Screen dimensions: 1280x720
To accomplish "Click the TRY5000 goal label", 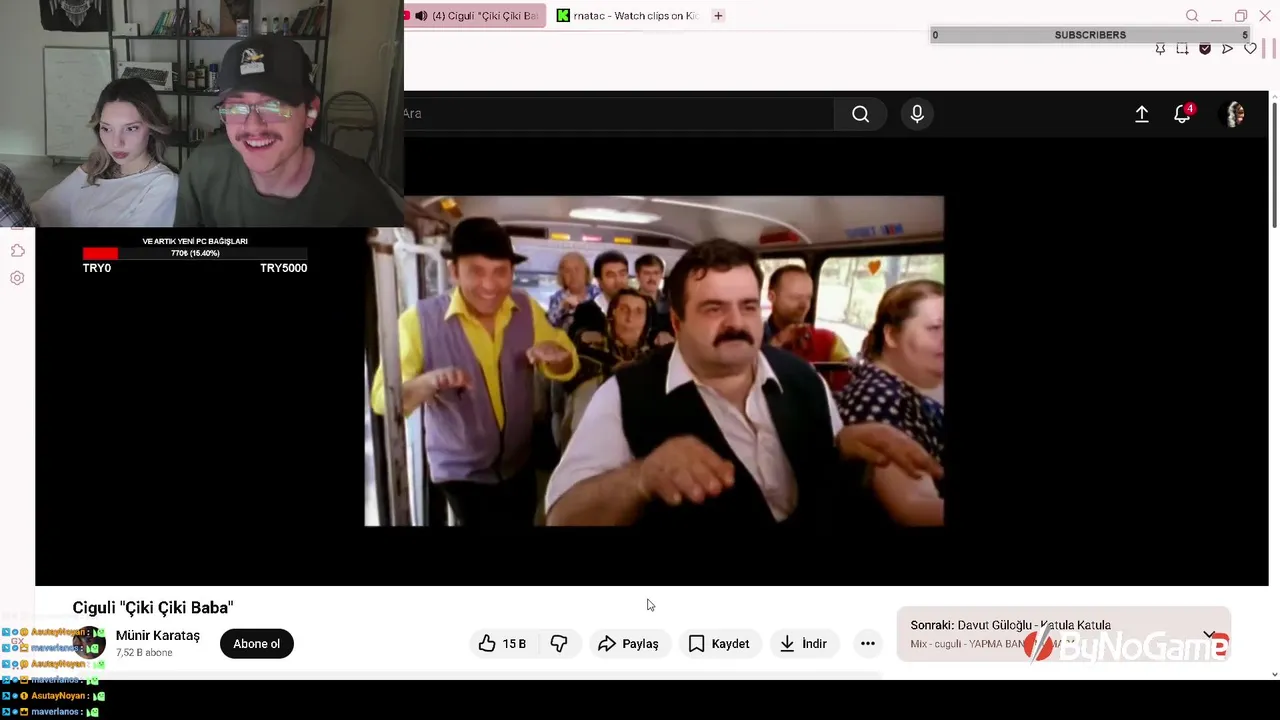I will [x=283, y=268].
